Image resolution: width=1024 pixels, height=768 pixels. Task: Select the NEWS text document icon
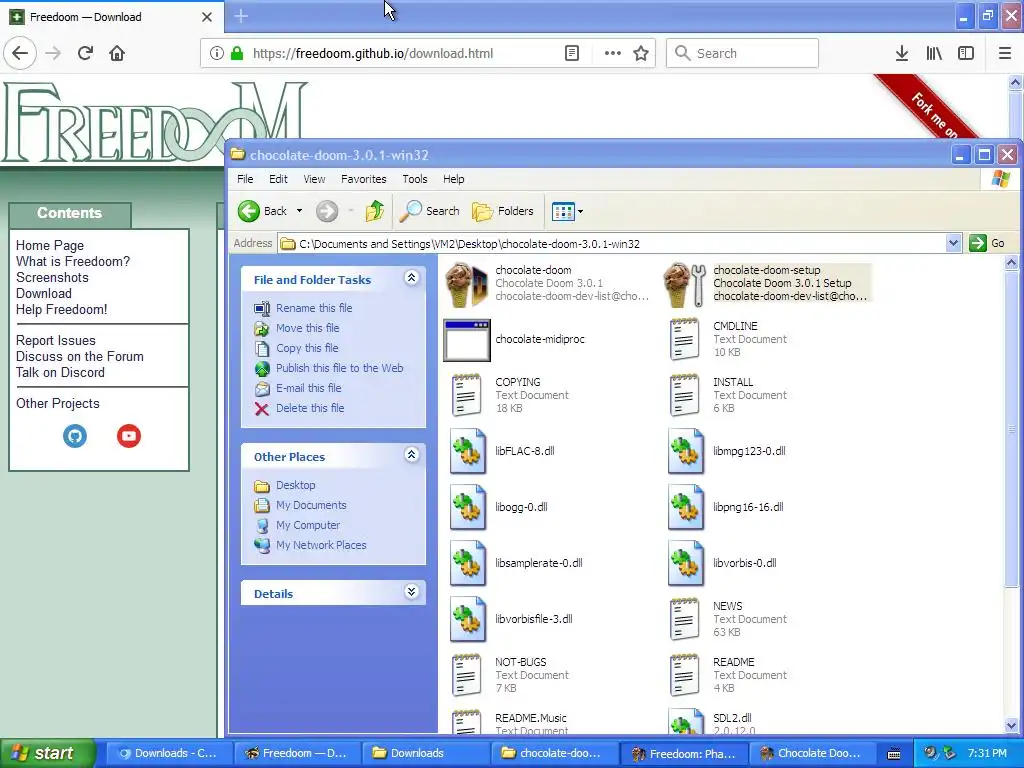[x=684, y=619]
